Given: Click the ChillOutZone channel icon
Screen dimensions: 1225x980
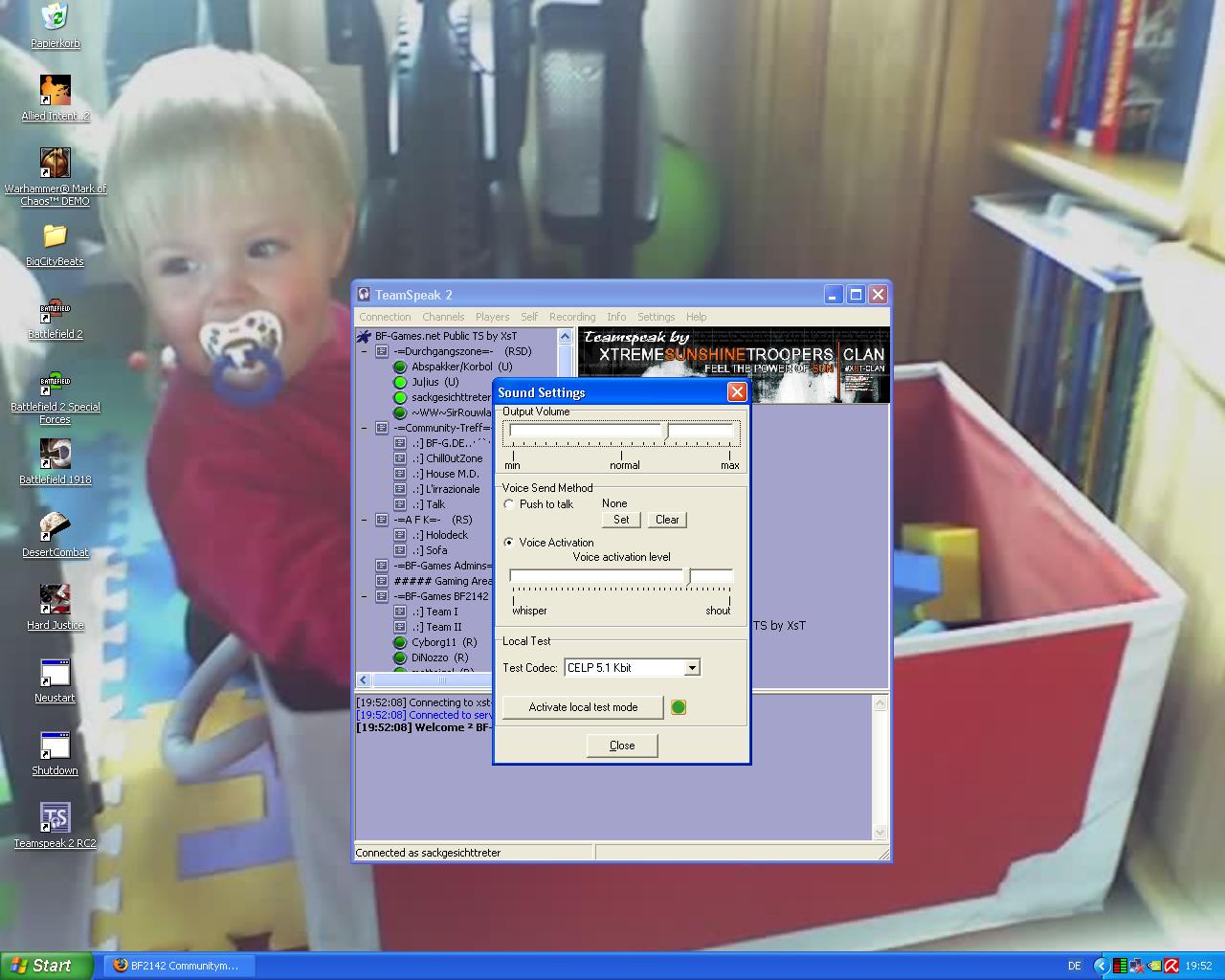Looking at the screenshot, I should click(x=401, y=458).
